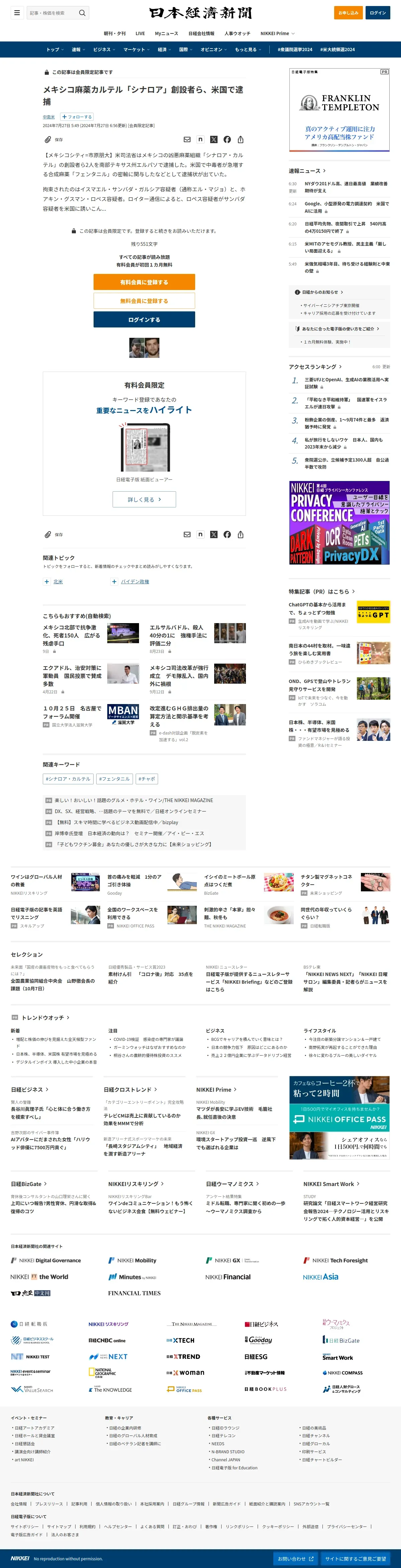The width and height of the screenshot is (401, 1568).
Task: Click the bottom note share icon
Action: coord(200,534)
